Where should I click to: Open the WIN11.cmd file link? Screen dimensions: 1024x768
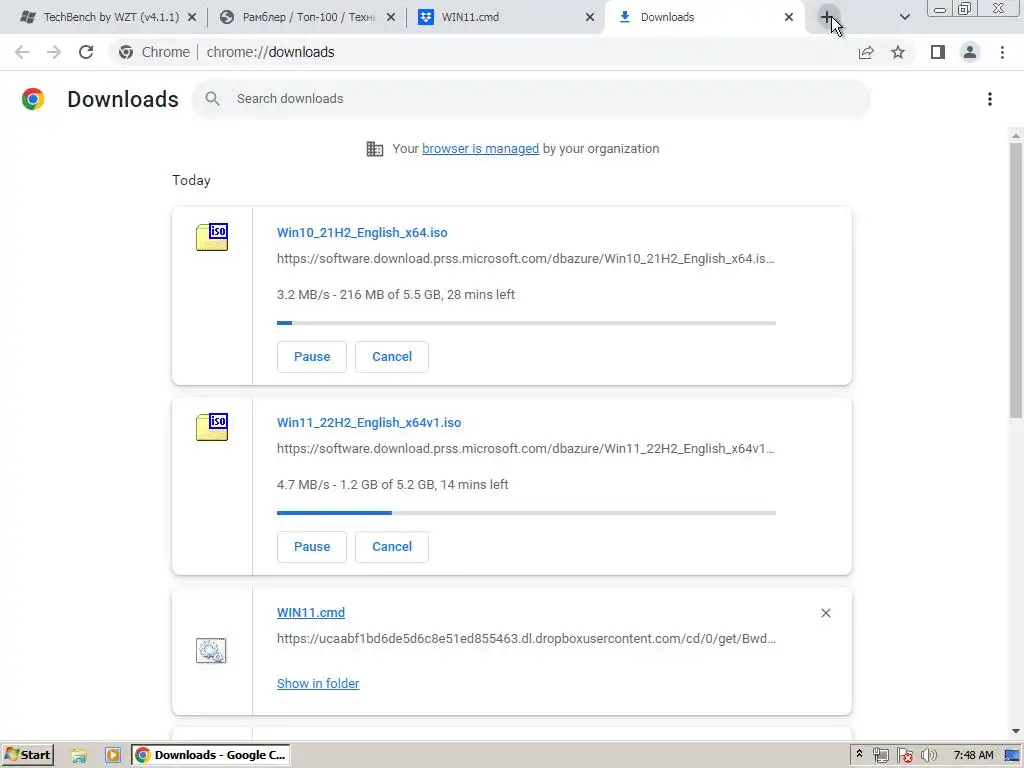pyautogui.click(x=311, y=613)
